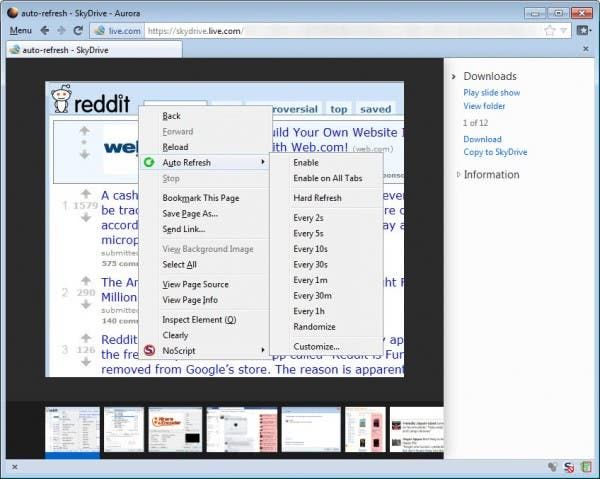Screen dimensions: 600x479
Task: Open the URL history dropdown arrow
Action: 564,31
